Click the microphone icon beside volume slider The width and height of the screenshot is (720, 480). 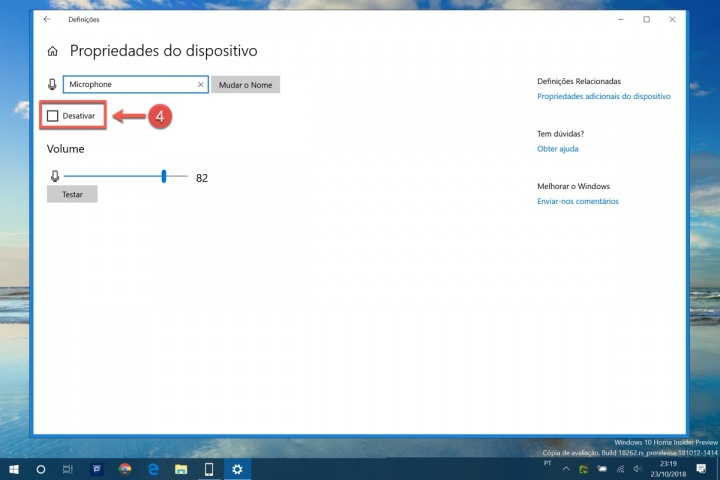click(x=55, y=176)
